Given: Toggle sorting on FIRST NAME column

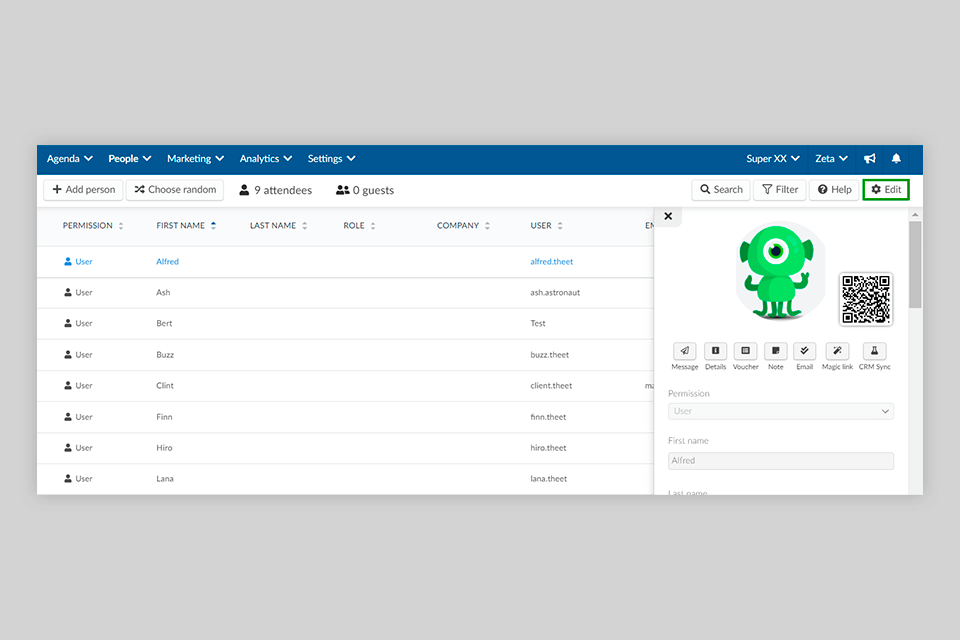Looking at the screenshot, I should pyautogui.click(x=186, y=226).
